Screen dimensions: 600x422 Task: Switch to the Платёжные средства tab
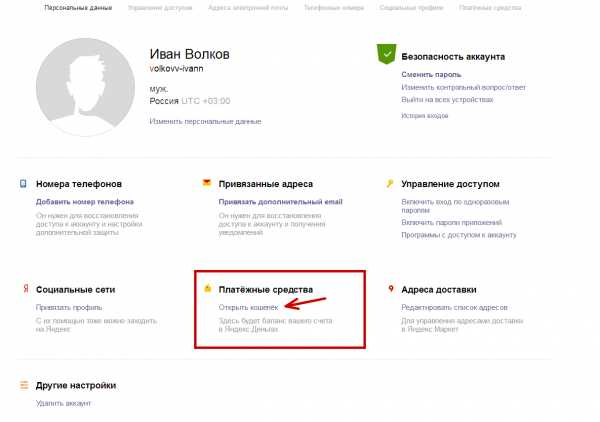click(x=490, y=8)
